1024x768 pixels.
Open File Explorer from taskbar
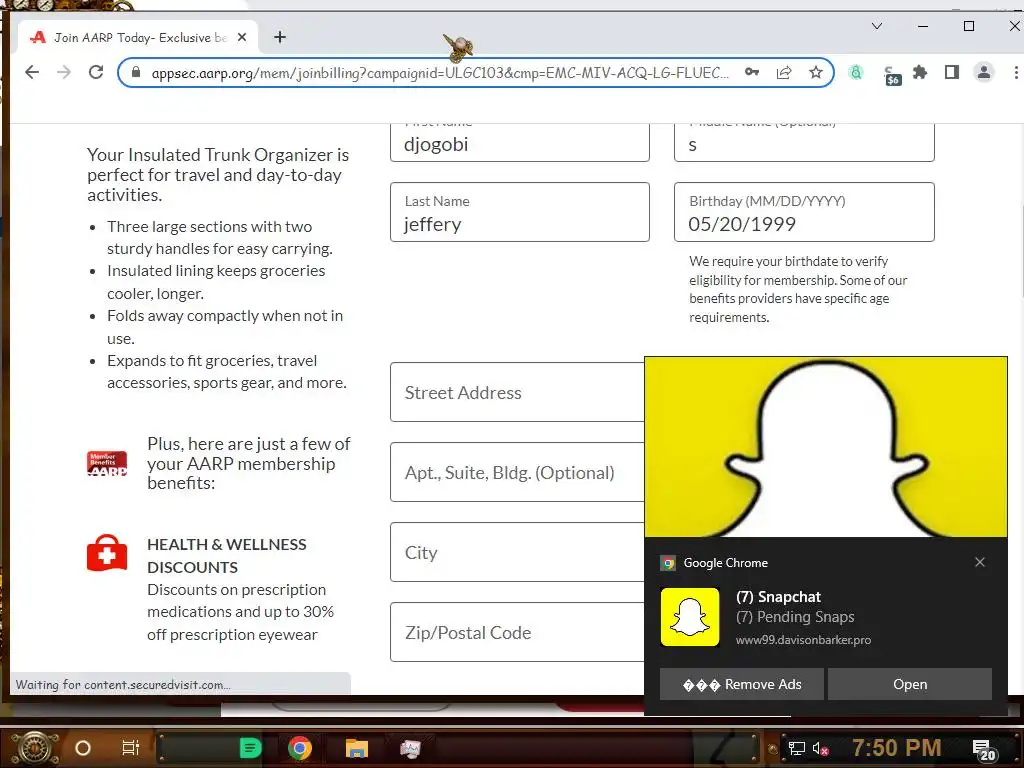click(357, 748)
